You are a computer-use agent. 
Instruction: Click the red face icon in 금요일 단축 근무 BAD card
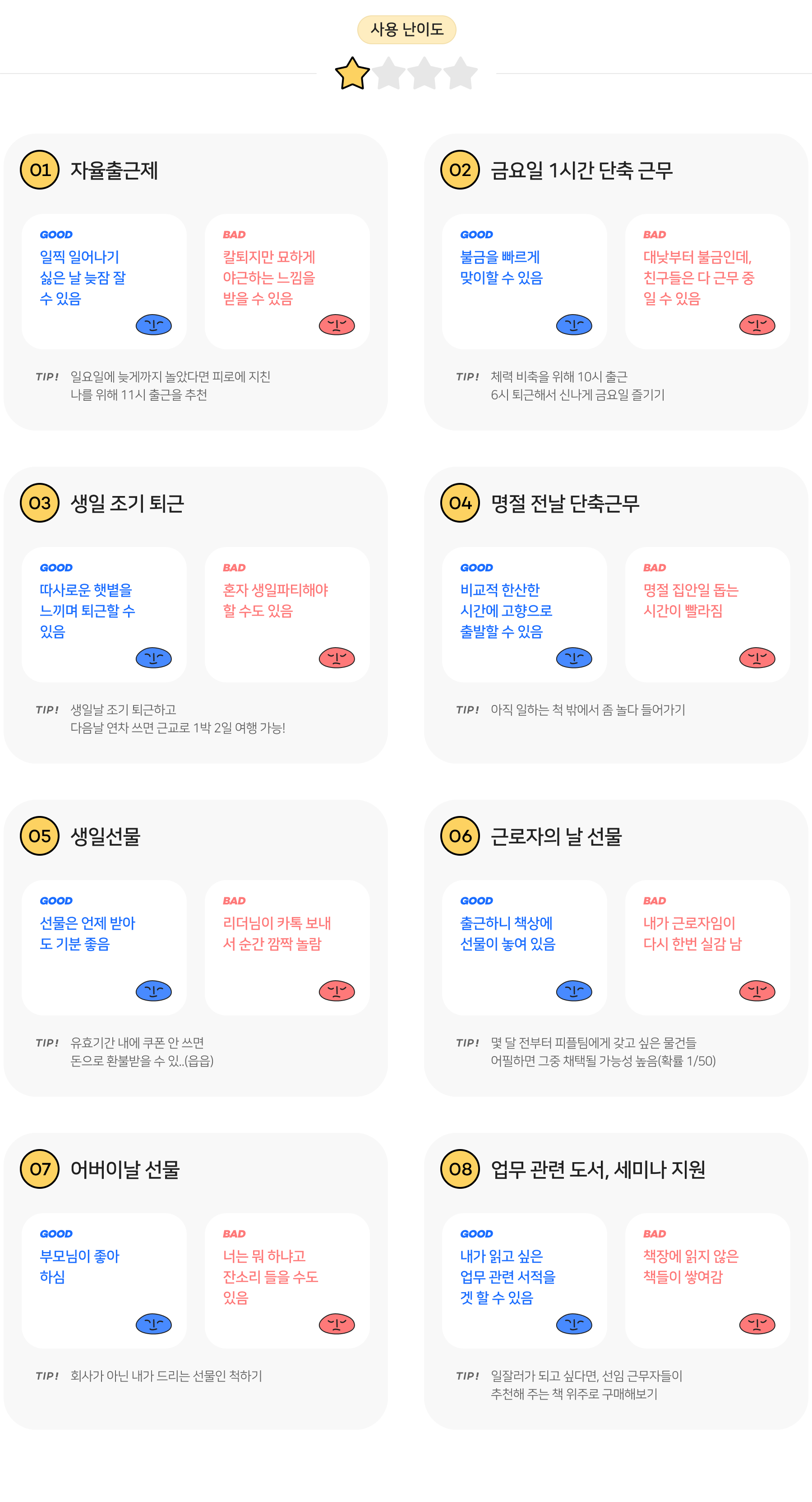[757, 325]
